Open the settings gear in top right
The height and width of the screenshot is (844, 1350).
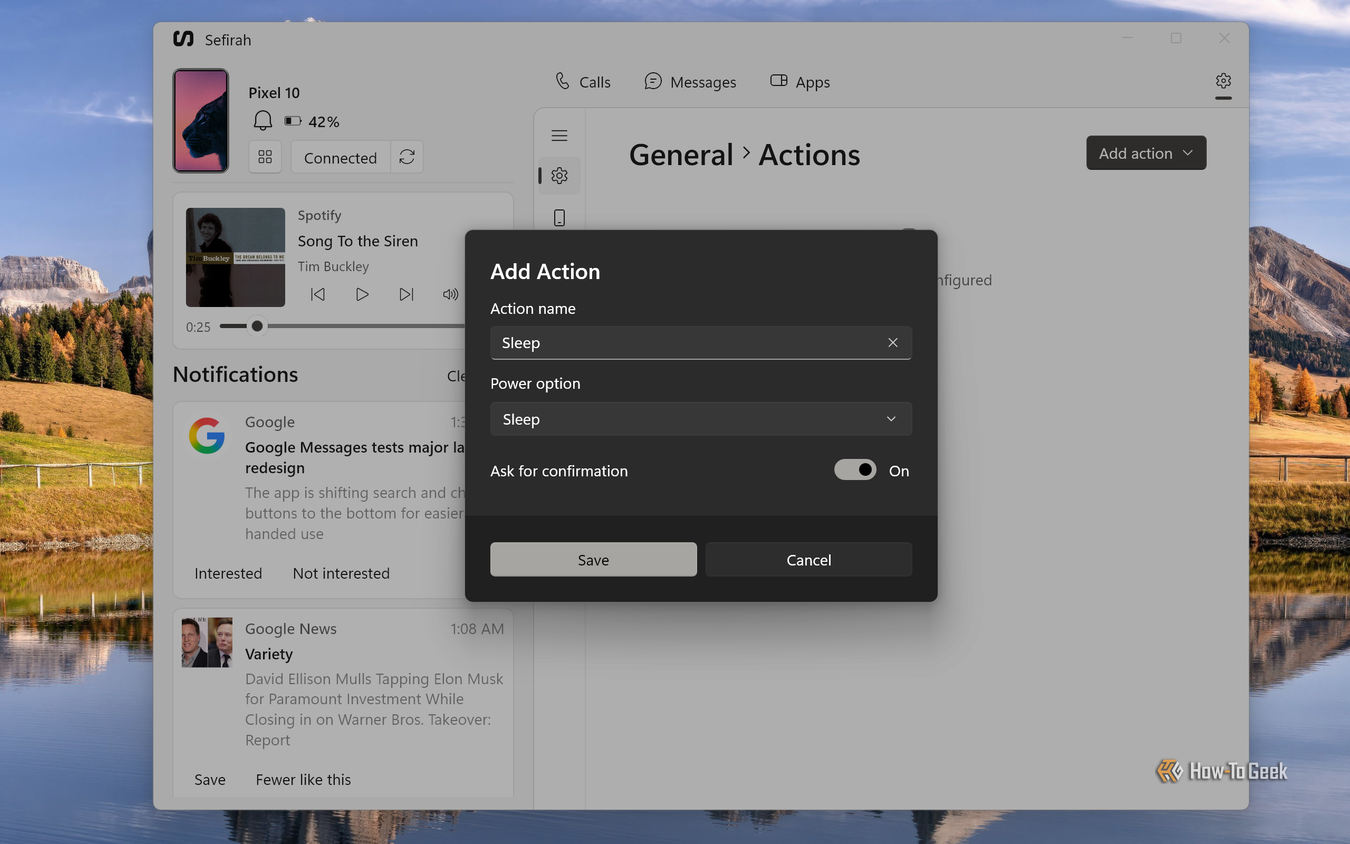pyautogui.click(x=1223, y=81)
